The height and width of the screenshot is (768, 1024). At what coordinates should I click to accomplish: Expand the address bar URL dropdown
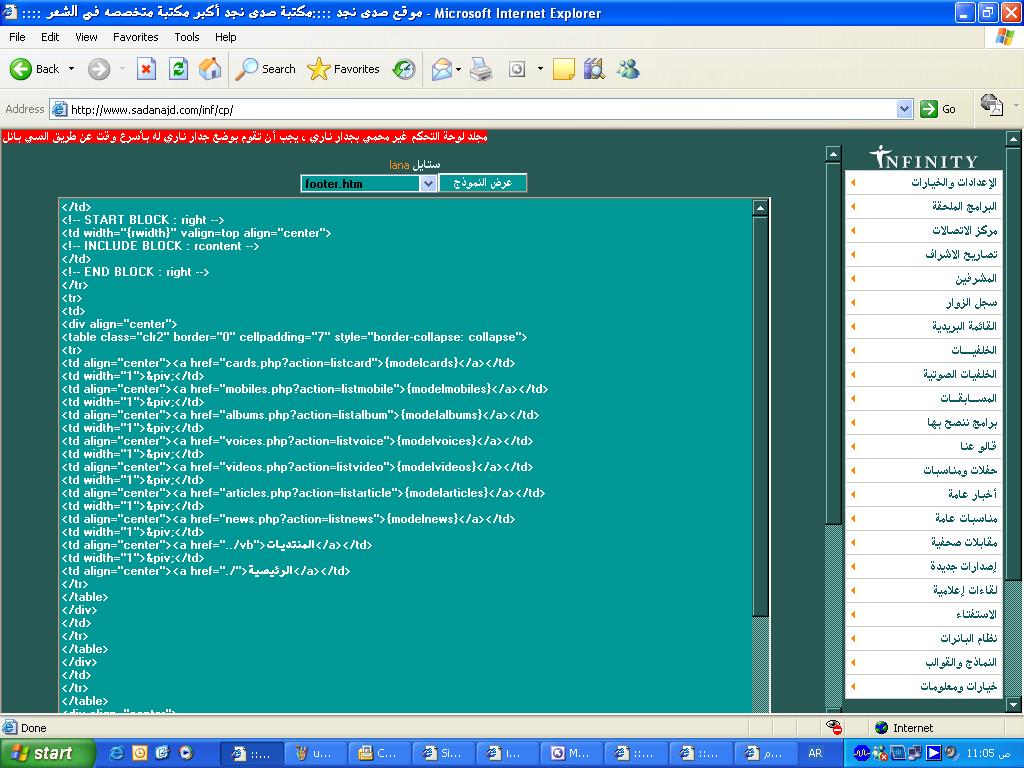[904, 109]
